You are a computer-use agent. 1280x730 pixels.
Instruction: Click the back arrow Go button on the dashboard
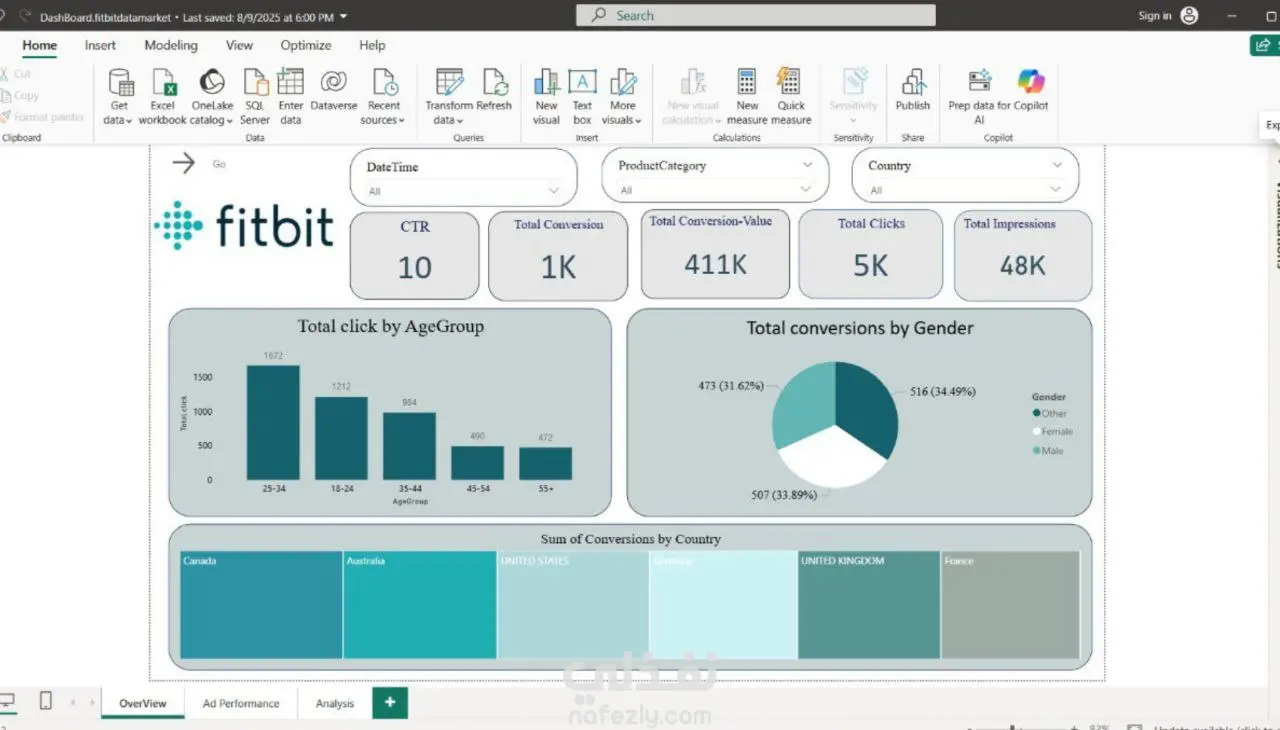[183, 163]
